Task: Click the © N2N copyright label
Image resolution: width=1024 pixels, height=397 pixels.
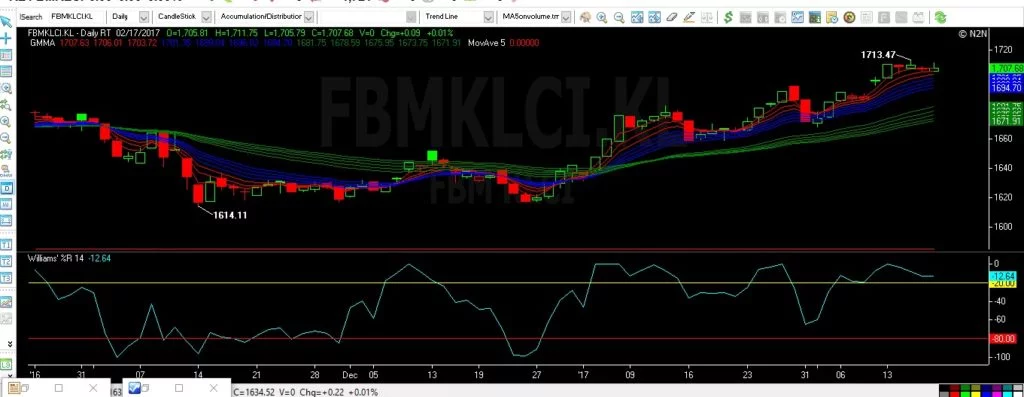Action: [971, 33]
